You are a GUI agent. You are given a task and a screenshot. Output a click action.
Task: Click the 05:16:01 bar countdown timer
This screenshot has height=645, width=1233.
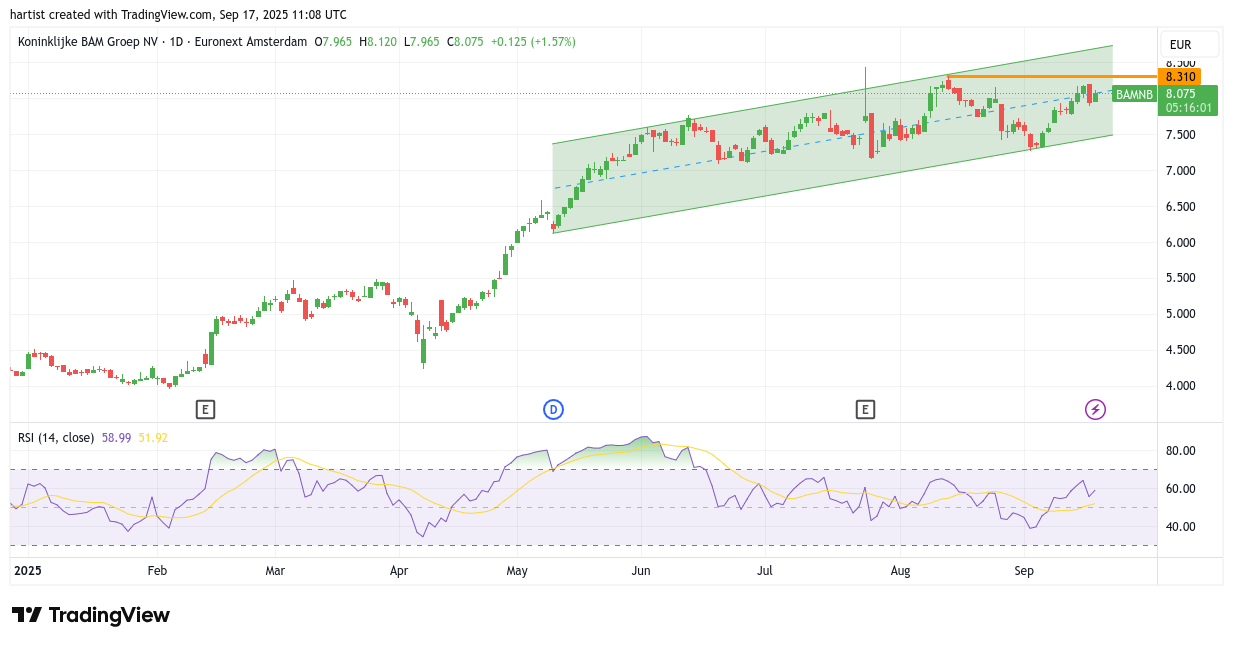1189,108
